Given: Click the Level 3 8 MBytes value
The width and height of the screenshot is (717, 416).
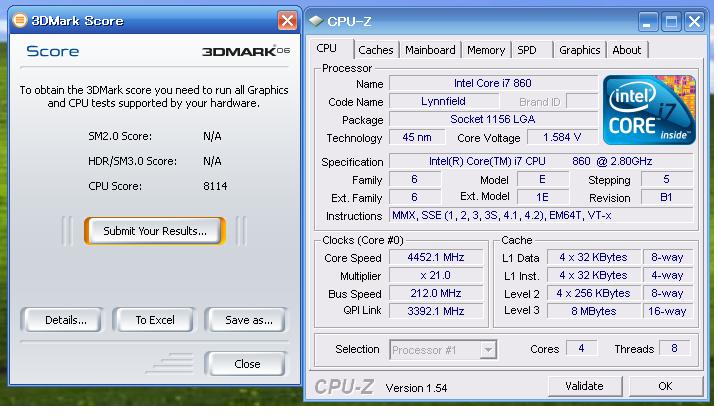Looking at the screenshot, I should click(594, 311).
